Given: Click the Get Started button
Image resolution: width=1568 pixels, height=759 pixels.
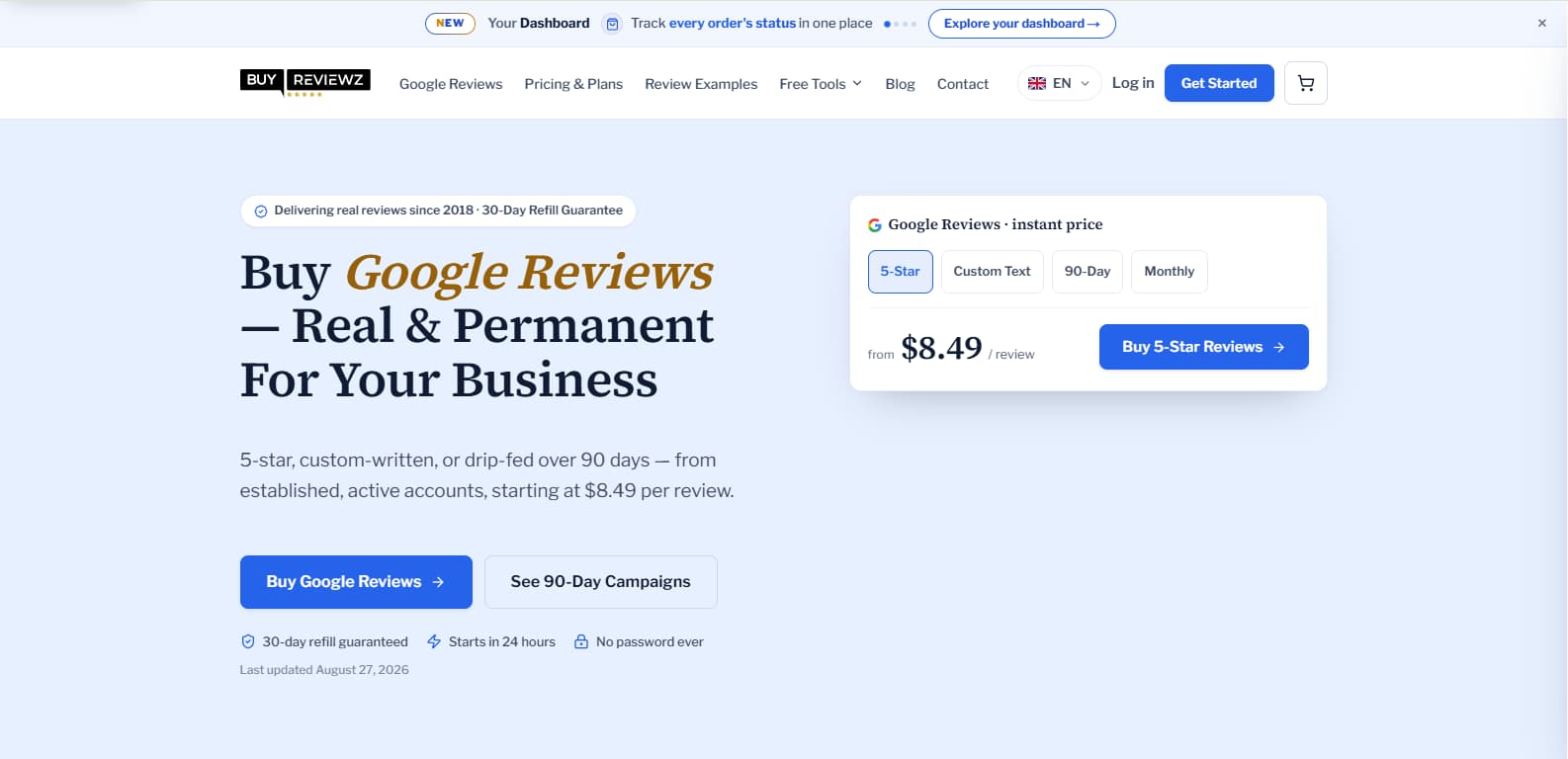Looking at the screenshot, I should pos(1219,83).
